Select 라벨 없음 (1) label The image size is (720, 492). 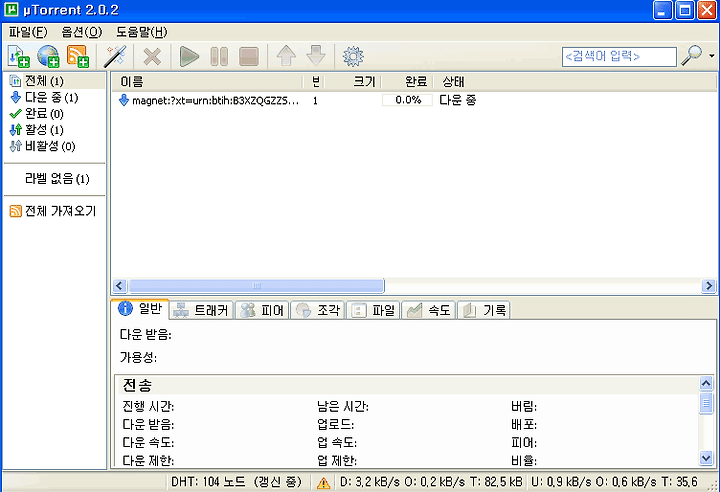point(55,179)
